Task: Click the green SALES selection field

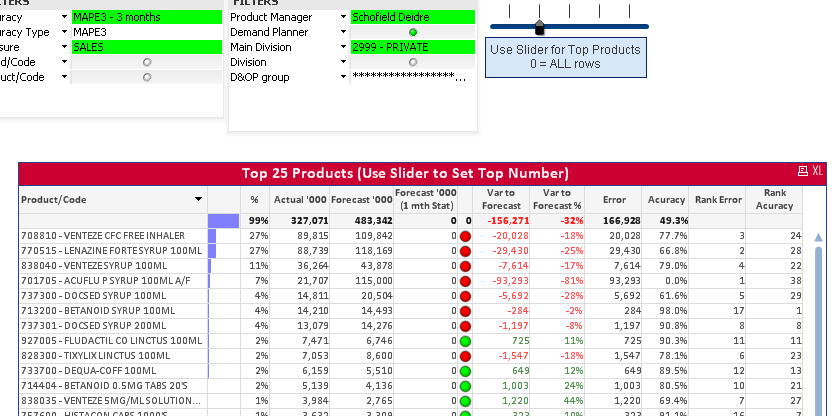Action: pyautogui.click(x=147, y=47)
